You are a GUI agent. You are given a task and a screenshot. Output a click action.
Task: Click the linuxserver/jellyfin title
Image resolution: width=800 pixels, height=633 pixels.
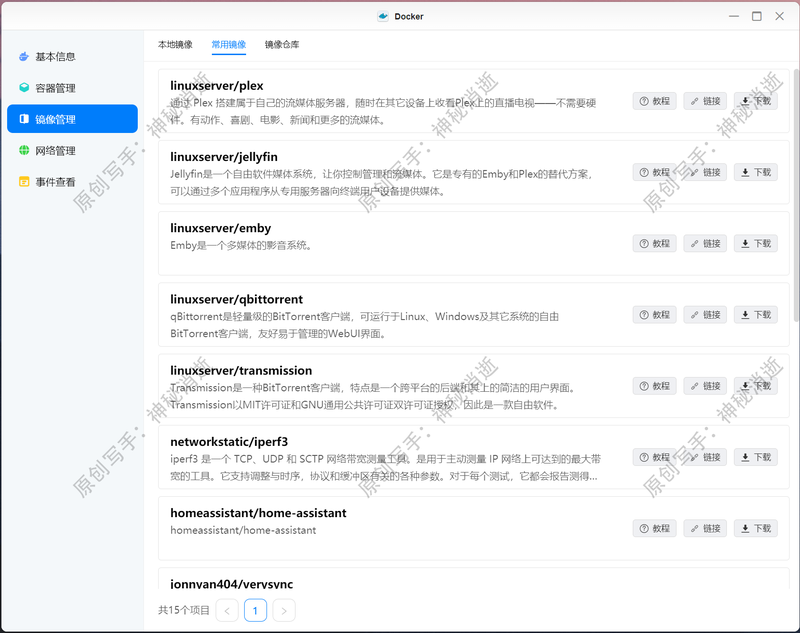pos(224,157)
